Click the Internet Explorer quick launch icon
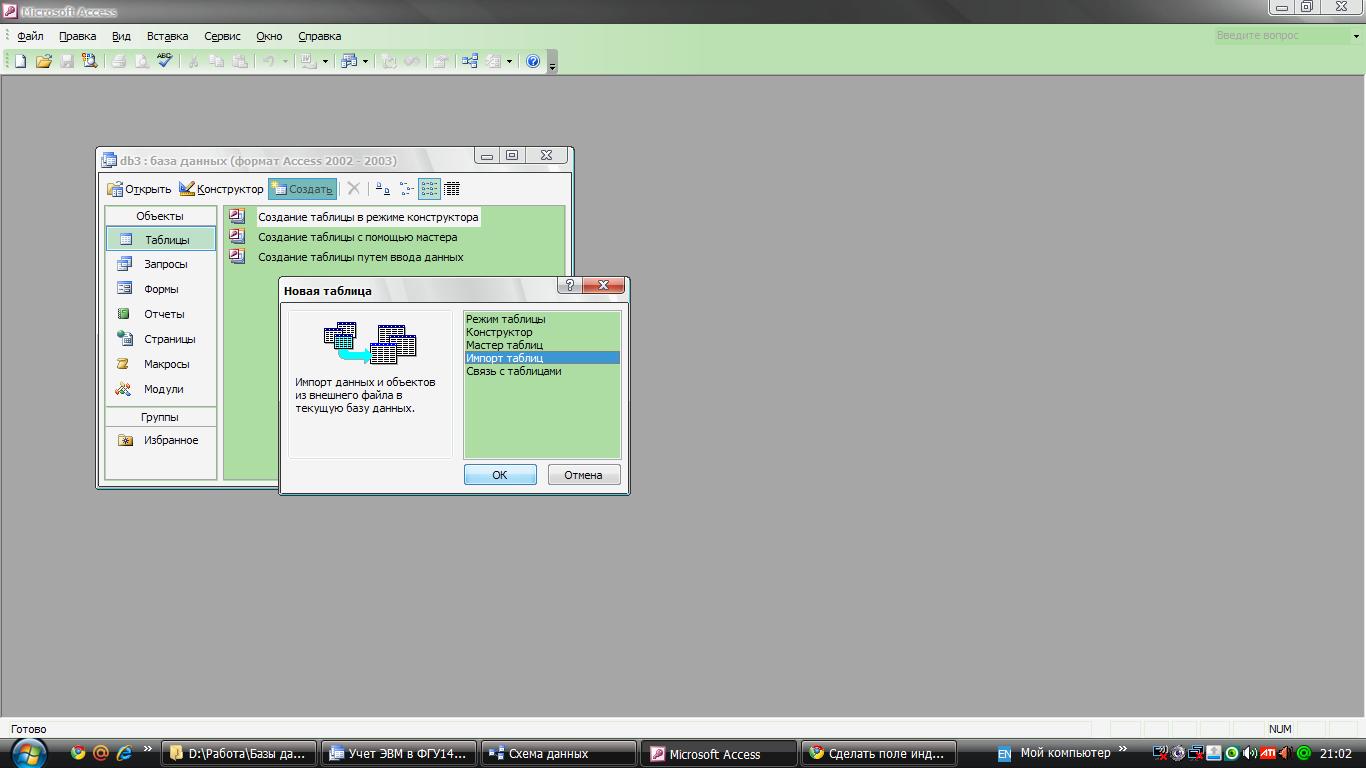 [124, 753]
